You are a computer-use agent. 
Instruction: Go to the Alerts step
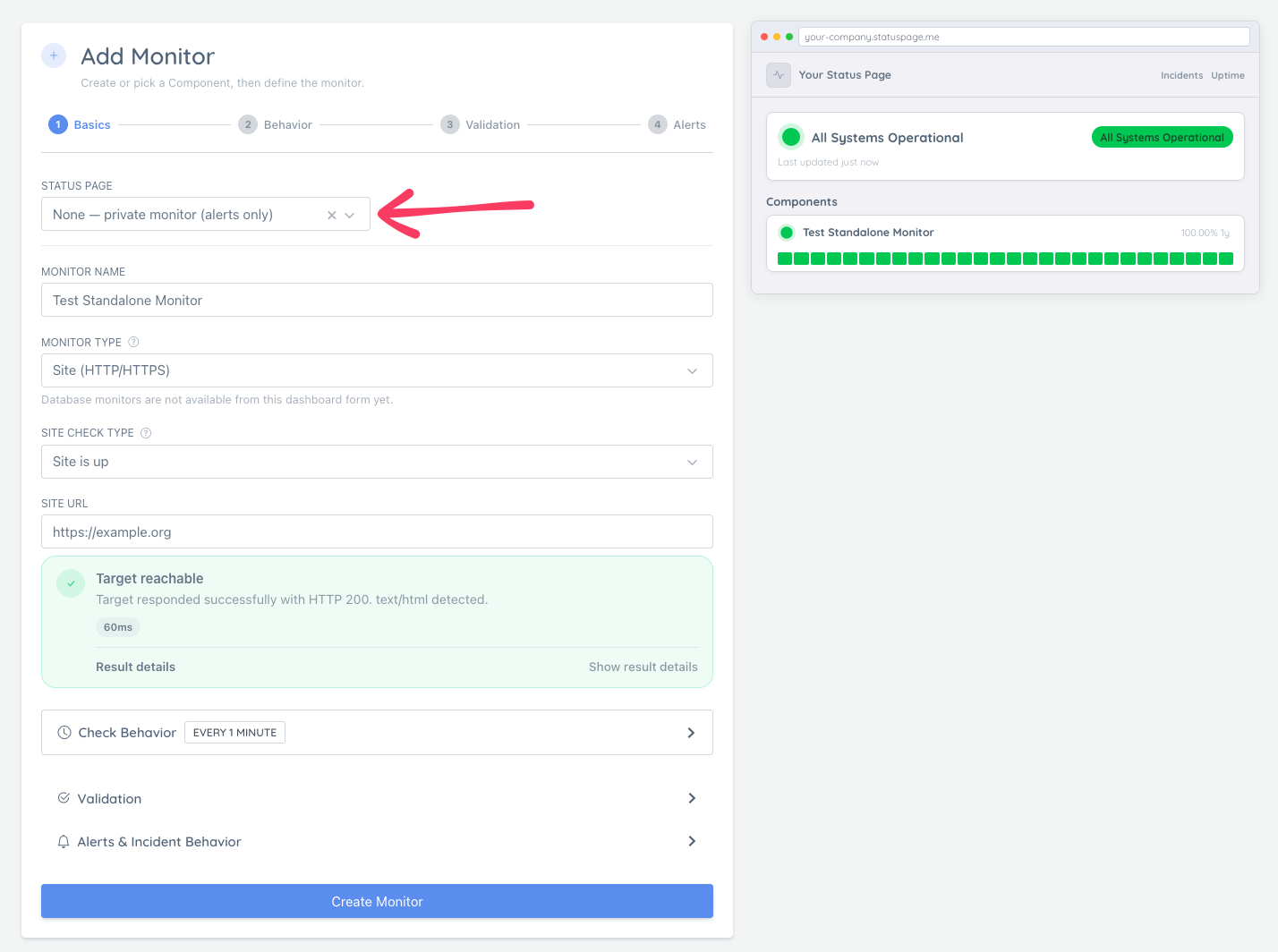tap(677, 124)
